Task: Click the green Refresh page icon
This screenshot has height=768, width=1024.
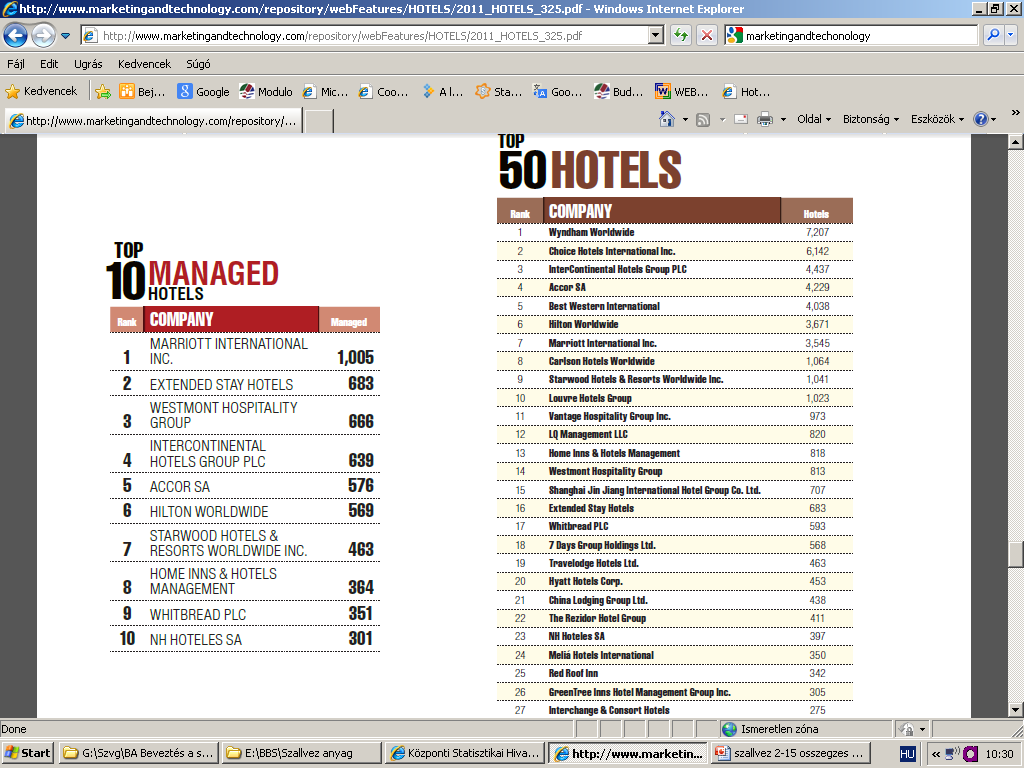Action: 681,35
